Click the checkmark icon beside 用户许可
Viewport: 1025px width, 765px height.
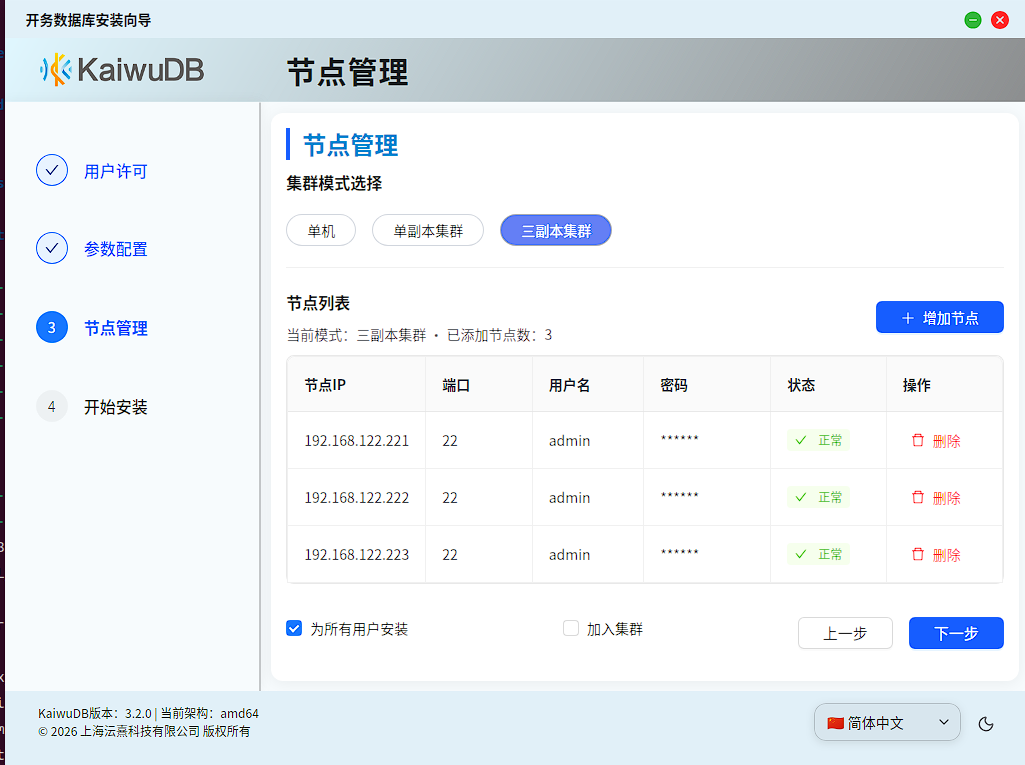tap(52, 171)
